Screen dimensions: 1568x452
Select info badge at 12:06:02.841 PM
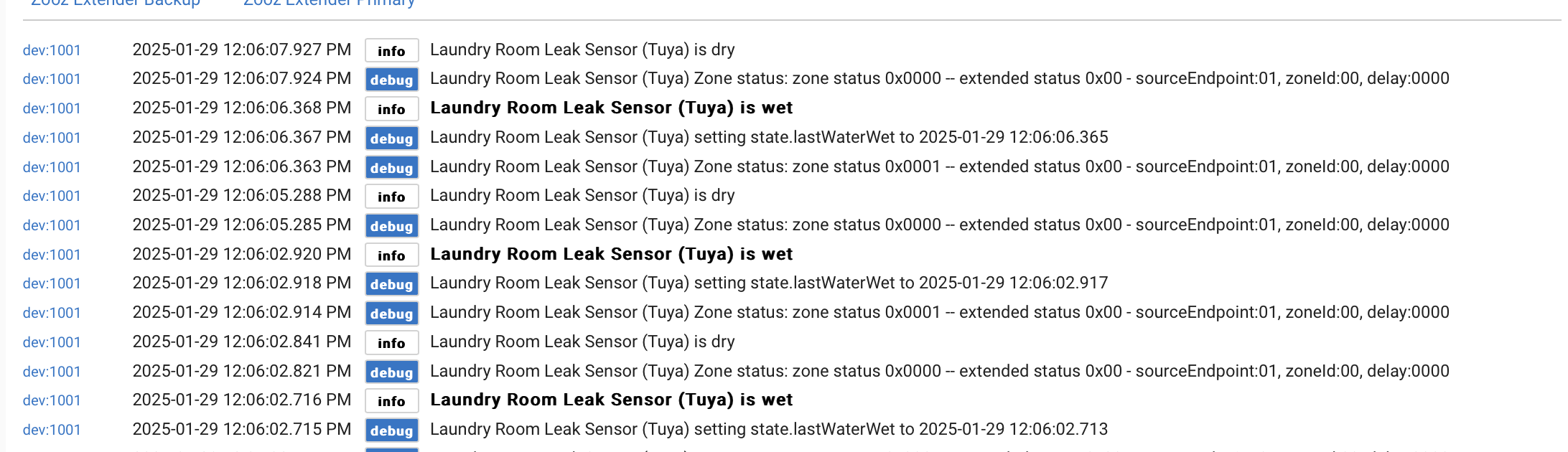point(391,343)
